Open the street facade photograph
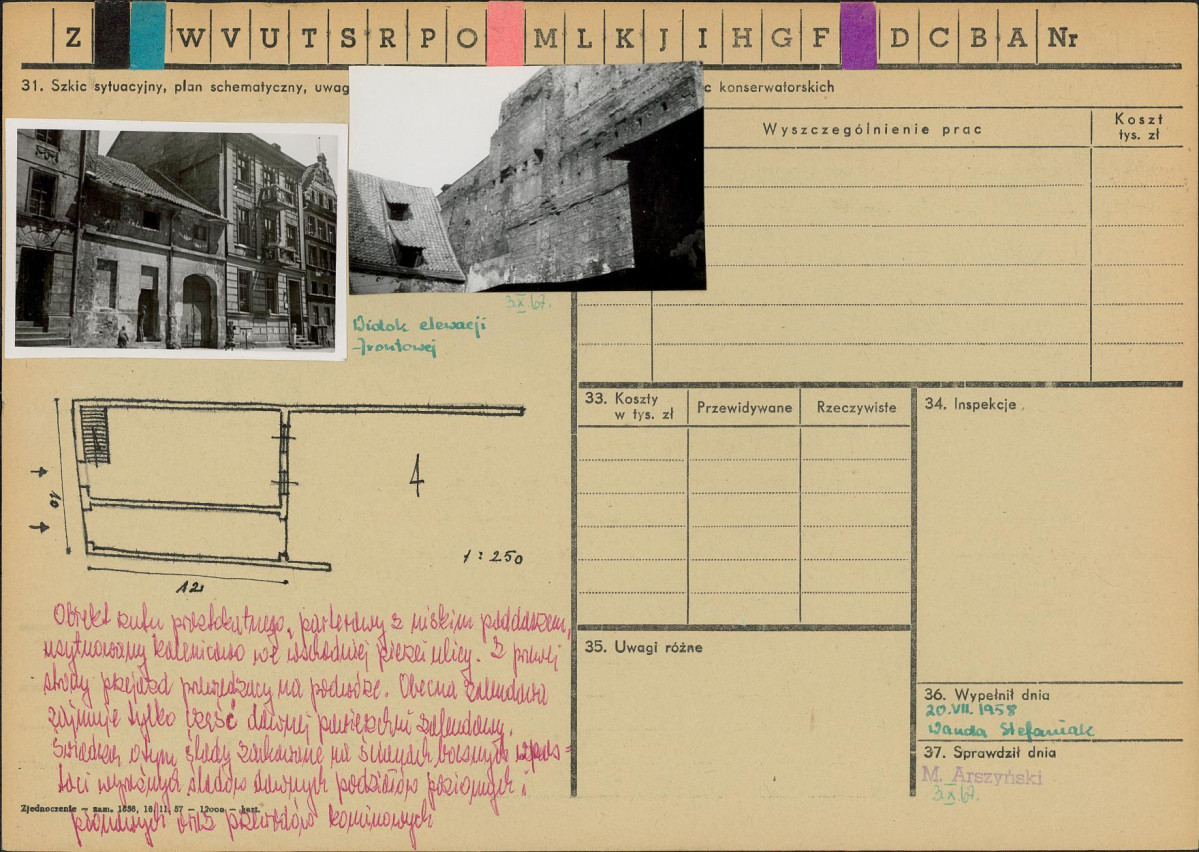This screenshot has height=852, width=1199. click(175, 239)
